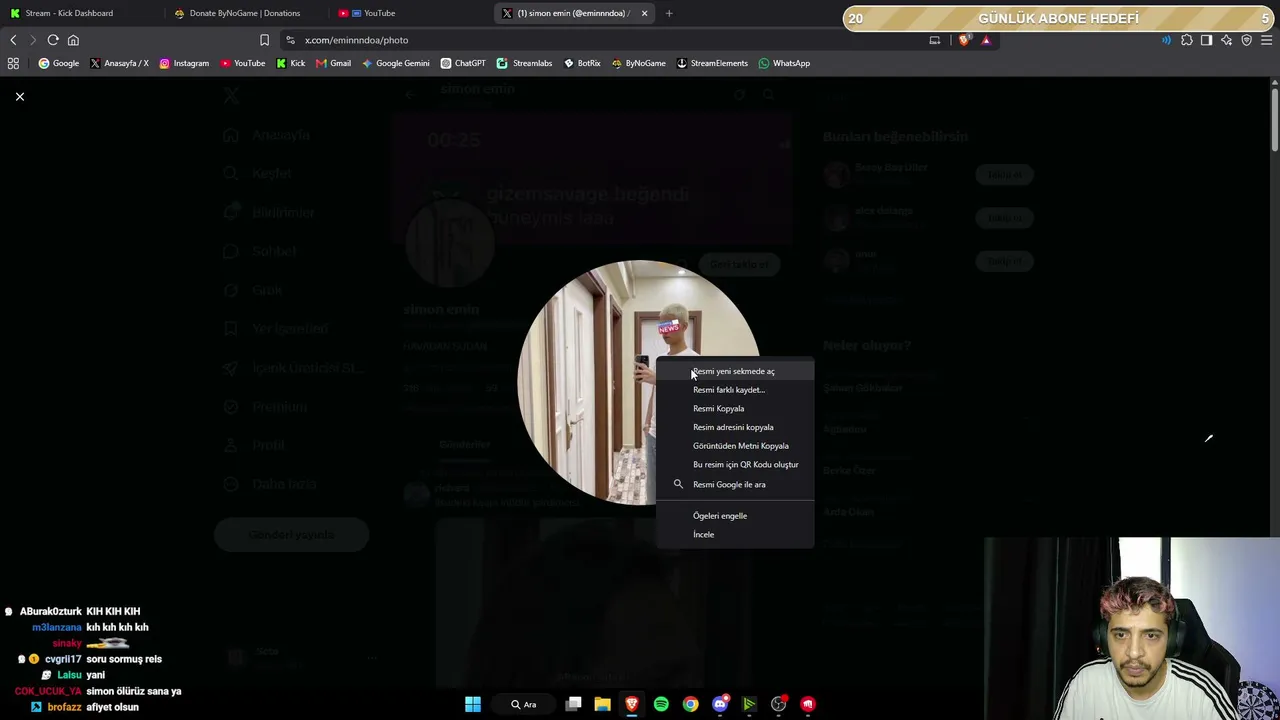Screen dimensions: 1280x720
Task: Open the browser main menu
Action: (x=1267, y=40)
